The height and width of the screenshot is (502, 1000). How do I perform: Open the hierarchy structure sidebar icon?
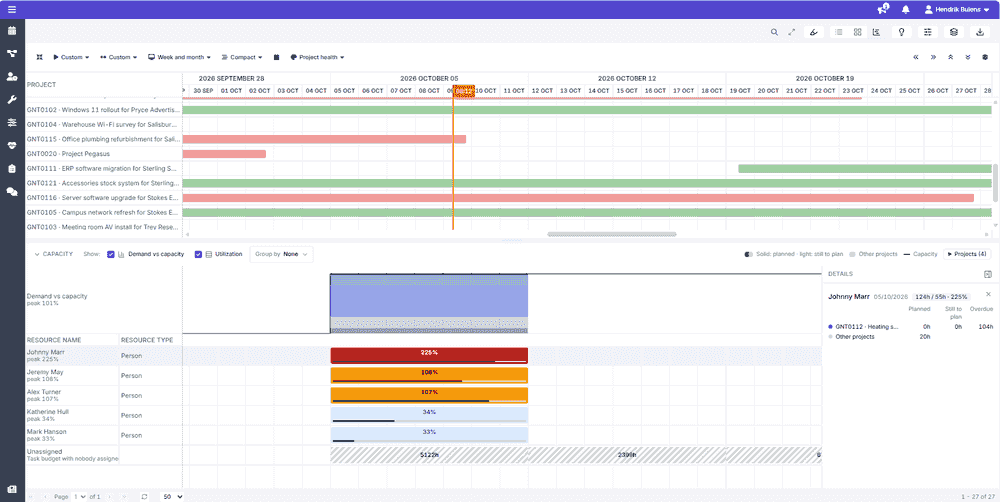pyautogui.click(x=12, y=54)
